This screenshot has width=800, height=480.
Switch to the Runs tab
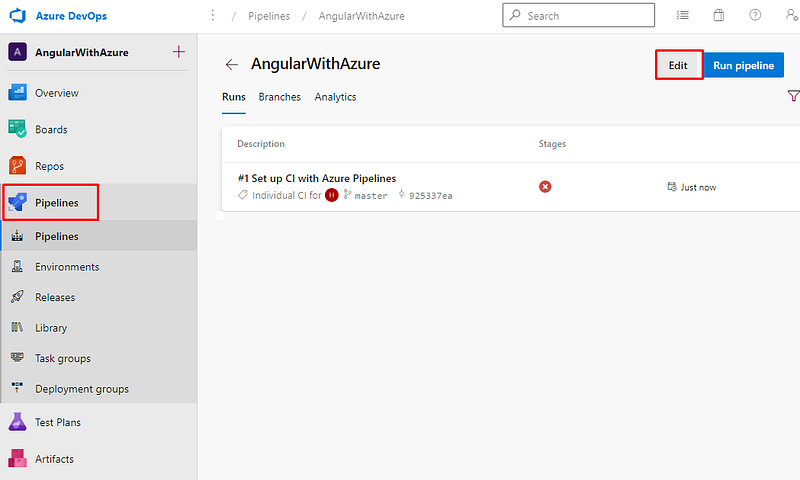pyautogui.click(x=234, y=97)
